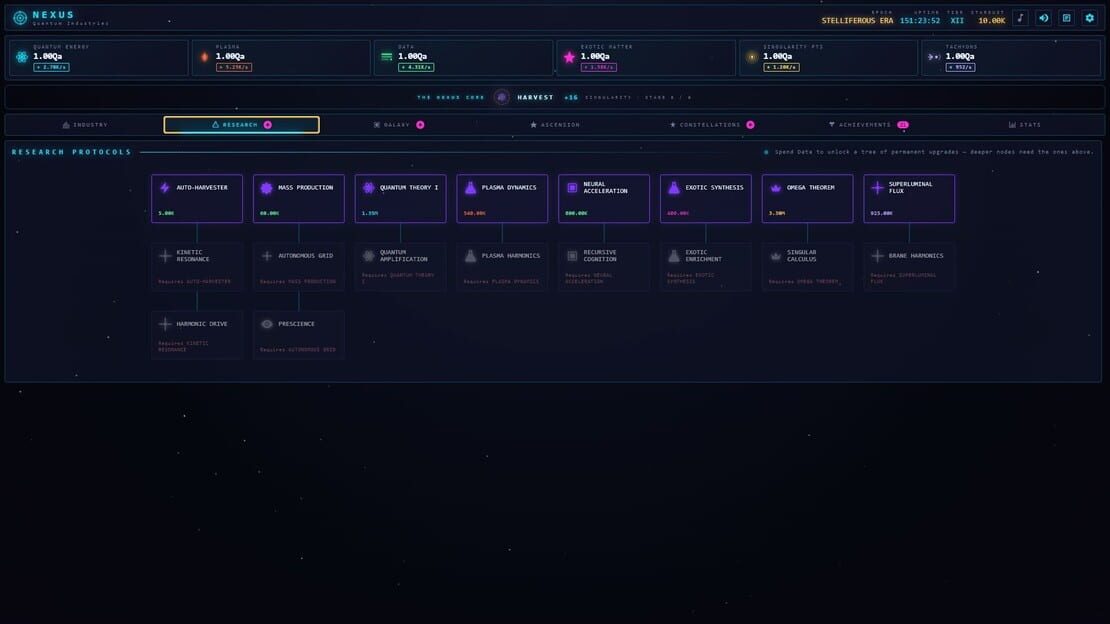
Task: Click the Exotic Matter star icon
Action: (x=569, y=57)
